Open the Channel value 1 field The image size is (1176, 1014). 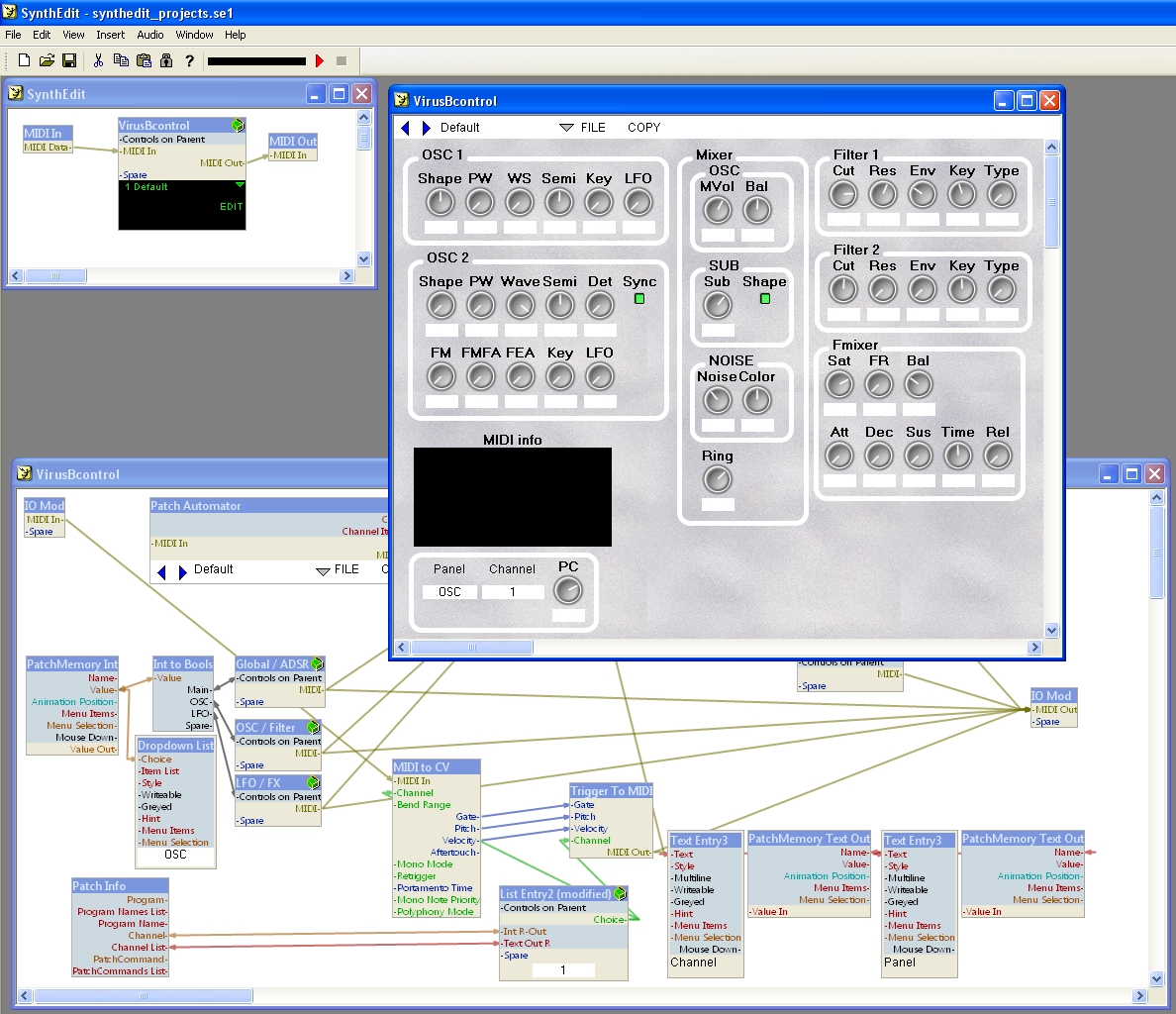click(513, 592)
